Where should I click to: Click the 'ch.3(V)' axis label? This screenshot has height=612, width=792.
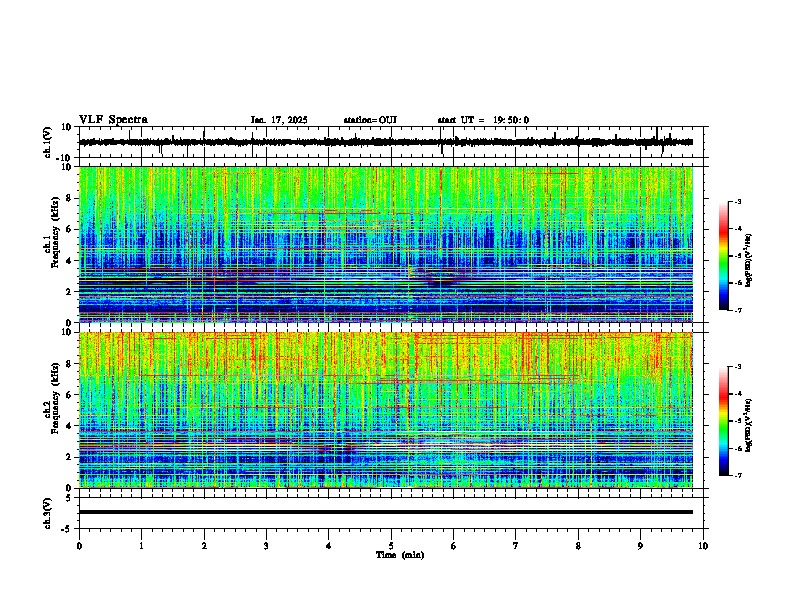(48, 513)
